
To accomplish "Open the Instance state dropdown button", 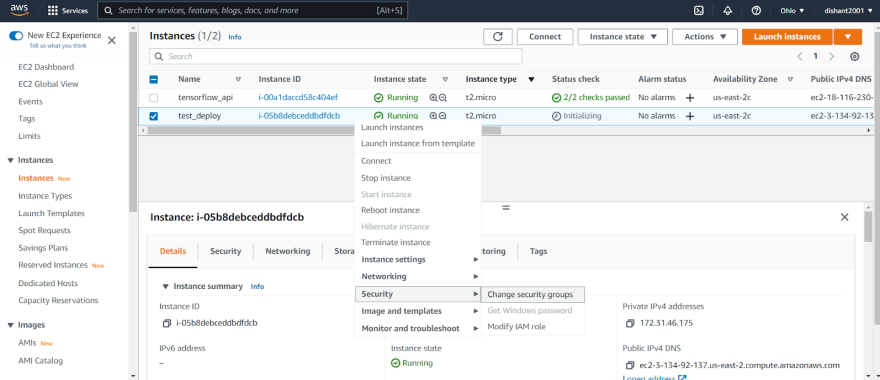I will (622, 36).
